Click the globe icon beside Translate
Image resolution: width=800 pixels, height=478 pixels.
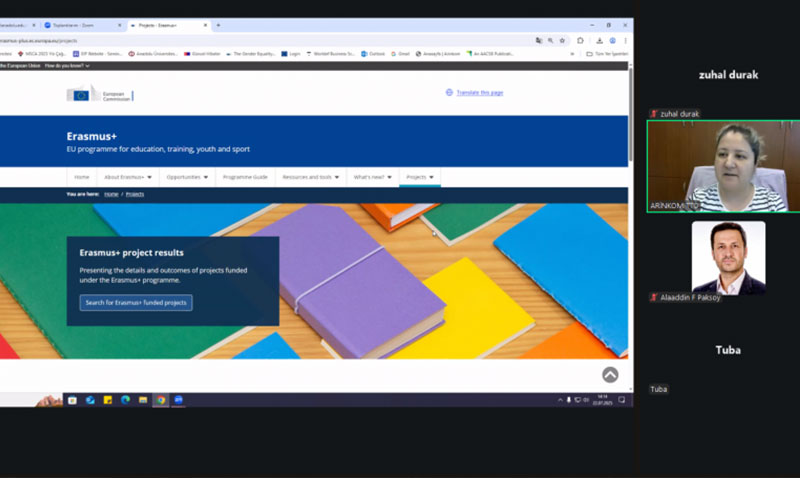pyautogui.click(x=449, y=92)
